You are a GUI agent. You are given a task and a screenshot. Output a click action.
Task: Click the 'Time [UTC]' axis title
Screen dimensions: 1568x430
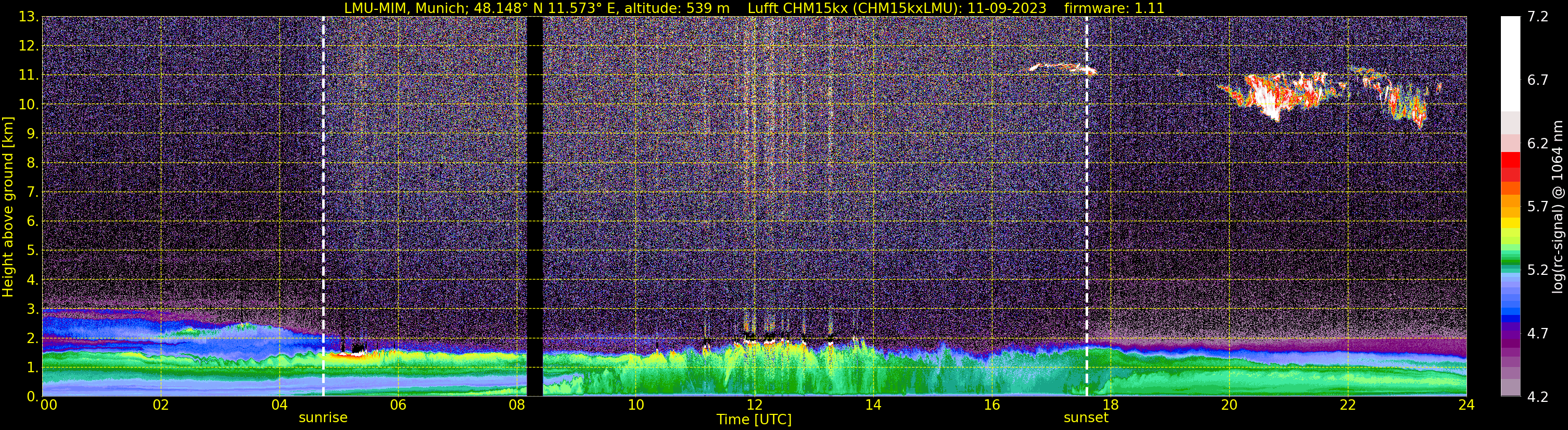click(x=754, y=420)
